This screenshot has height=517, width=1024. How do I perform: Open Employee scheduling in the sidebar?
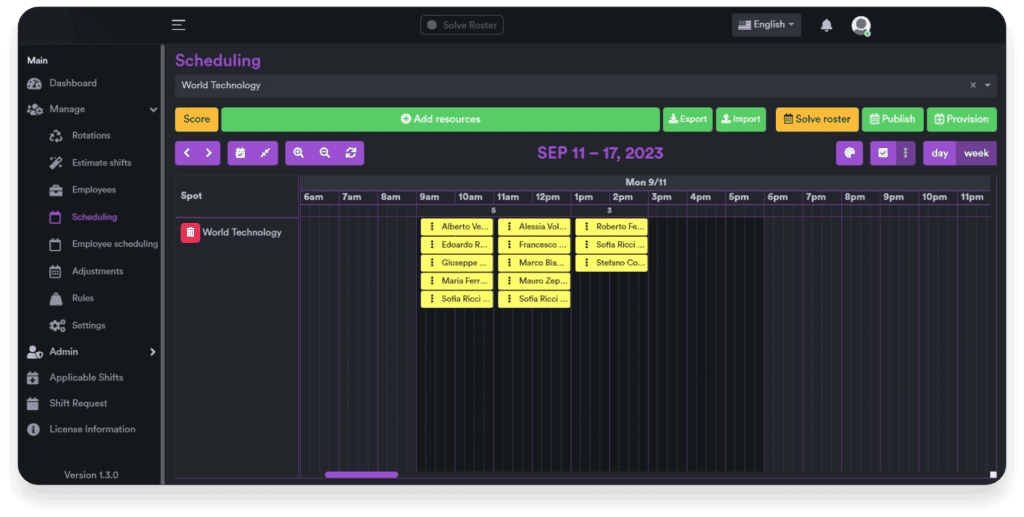[x=114, y=244]
